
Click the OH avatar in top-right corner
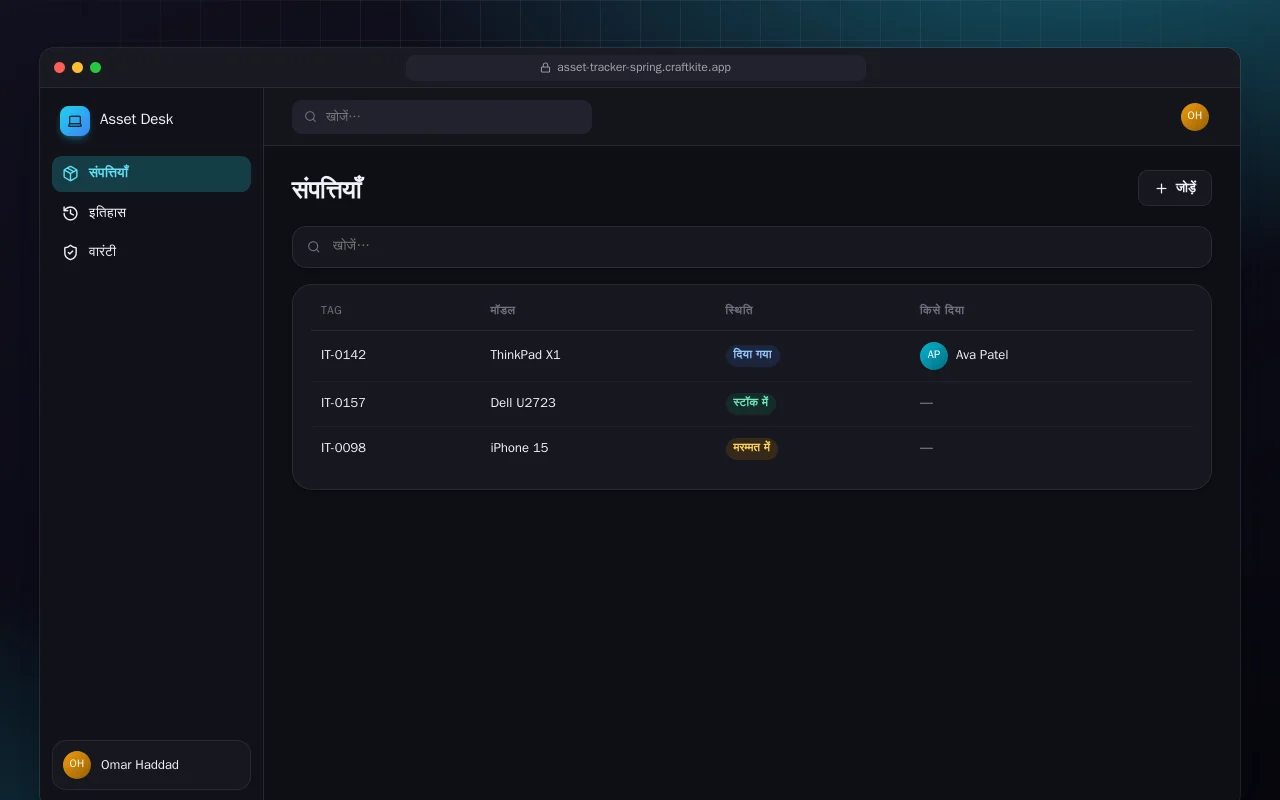1195,117
